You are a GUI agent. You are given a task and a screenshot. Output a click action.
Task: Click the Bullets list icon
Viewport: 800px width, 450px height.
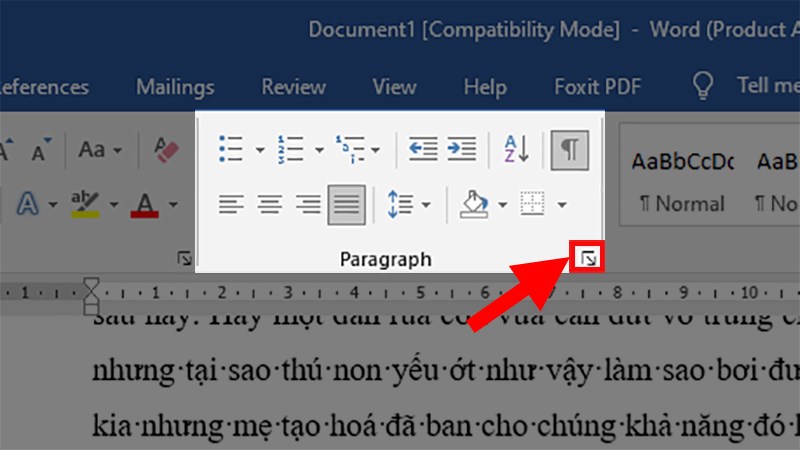click(231, 149)
